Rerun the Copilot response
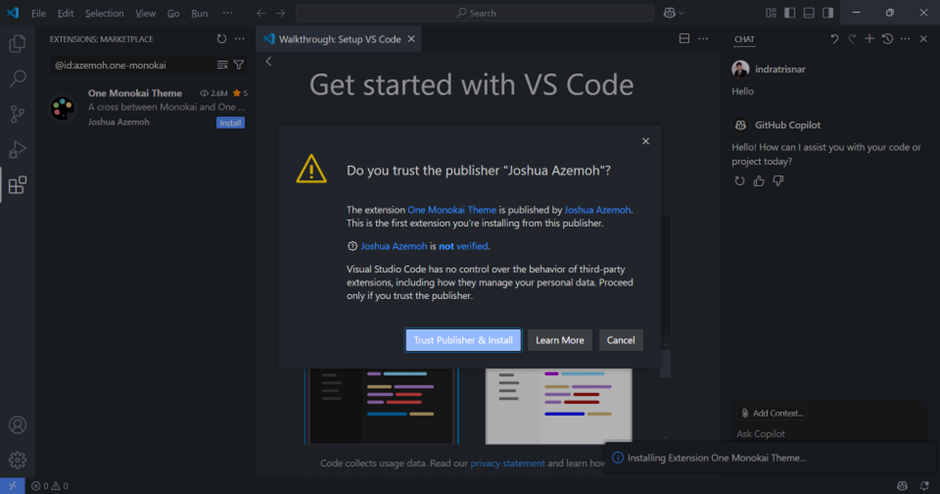The height and width of the screenshot is (494, 940). click(740, 180)
